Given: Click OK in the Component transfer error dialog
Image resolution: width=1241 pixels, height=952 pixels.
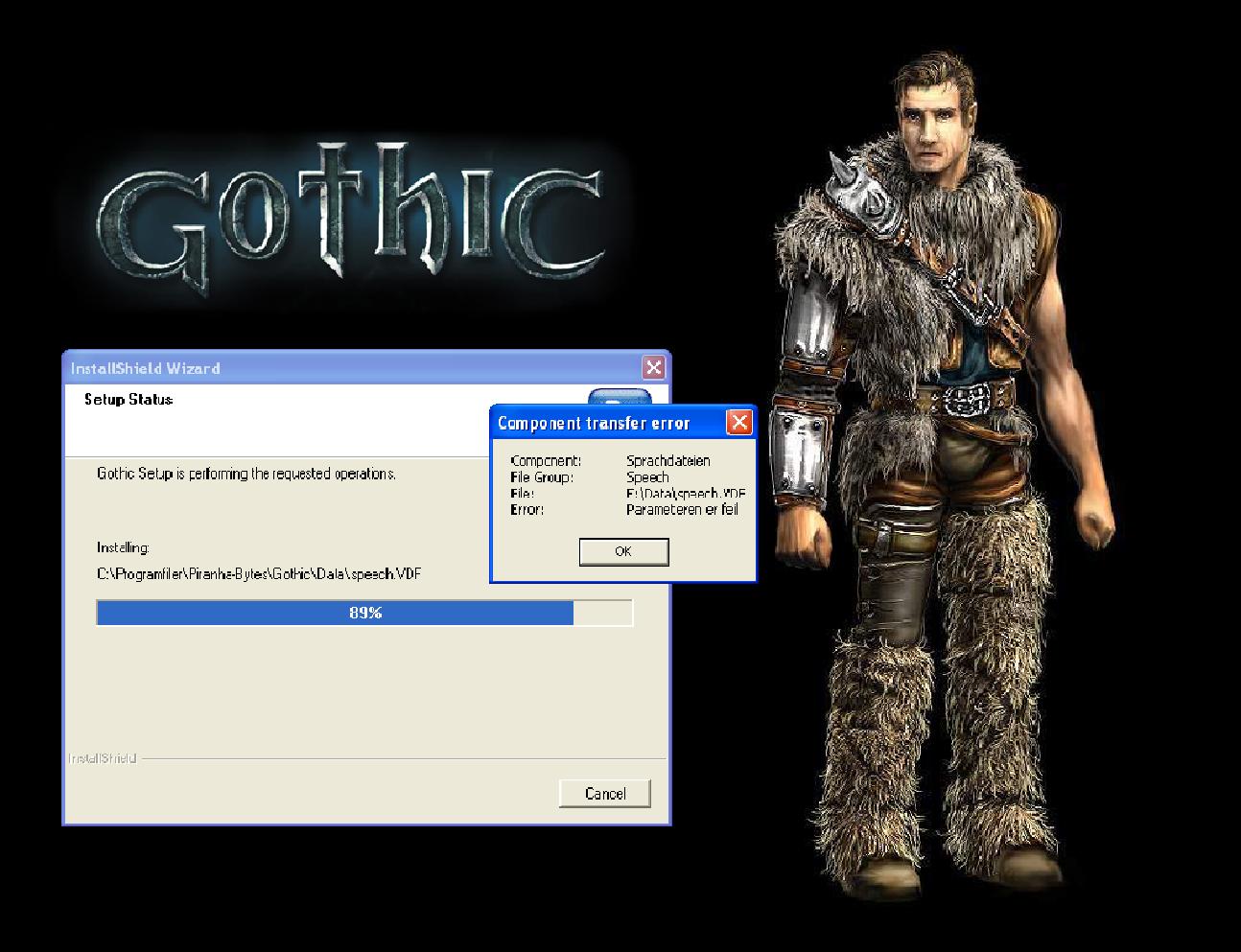Looking at the screenshot, I should point(623,551).
